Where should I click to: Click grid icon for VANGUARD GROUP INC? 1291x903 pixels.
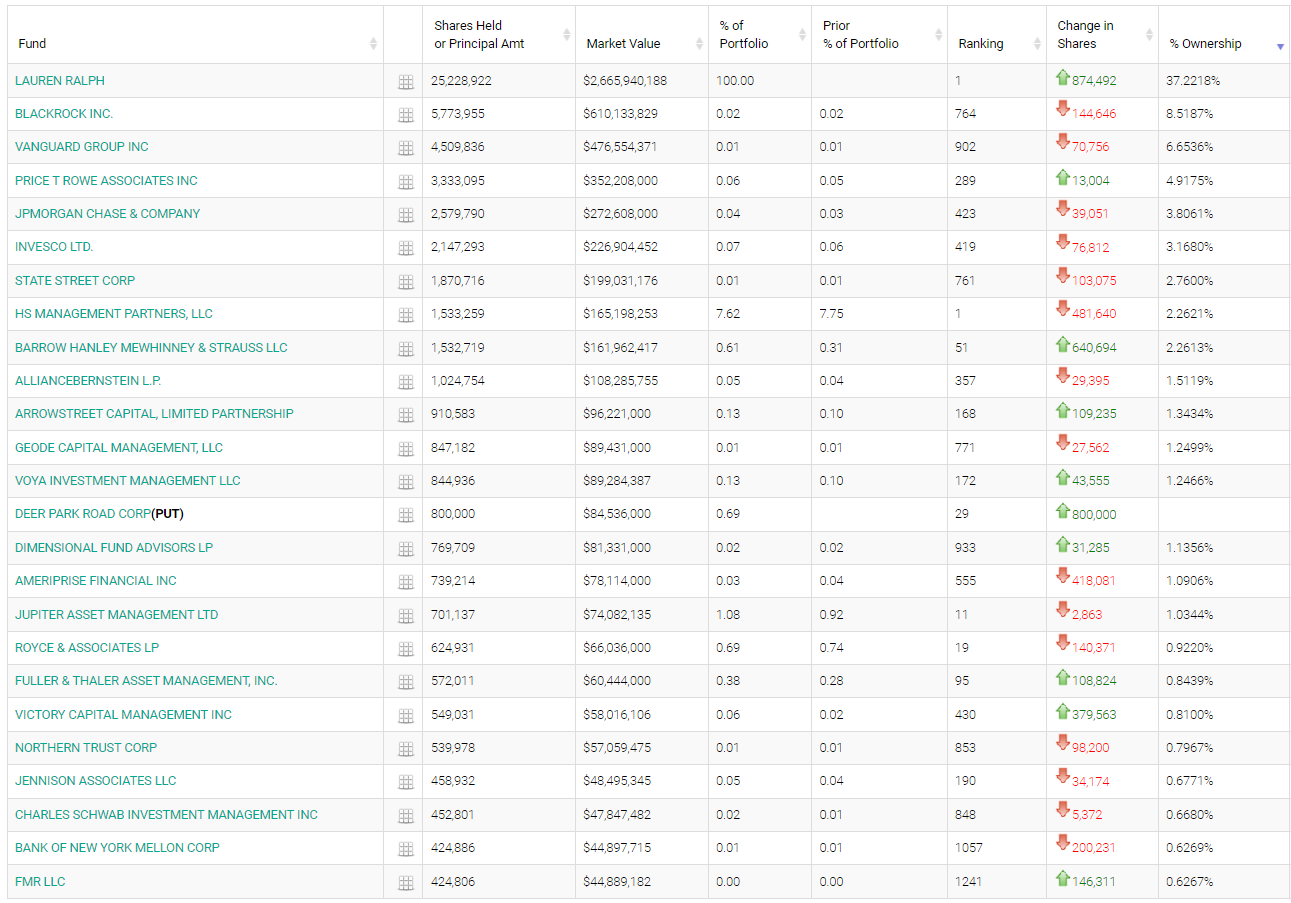pos(405,148)
